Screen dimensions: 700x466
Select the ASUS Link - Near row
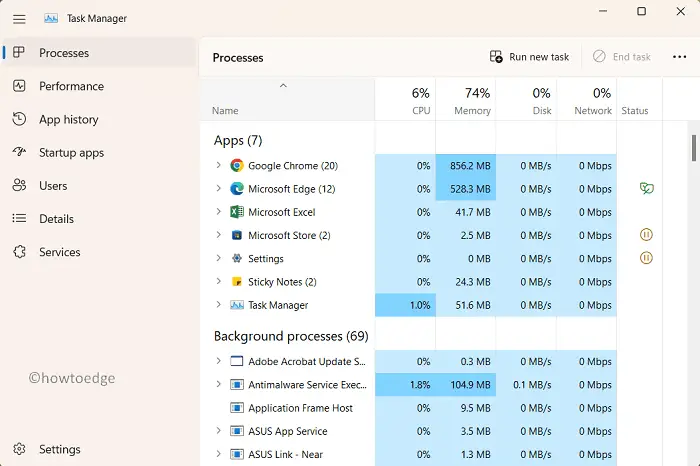408,454
